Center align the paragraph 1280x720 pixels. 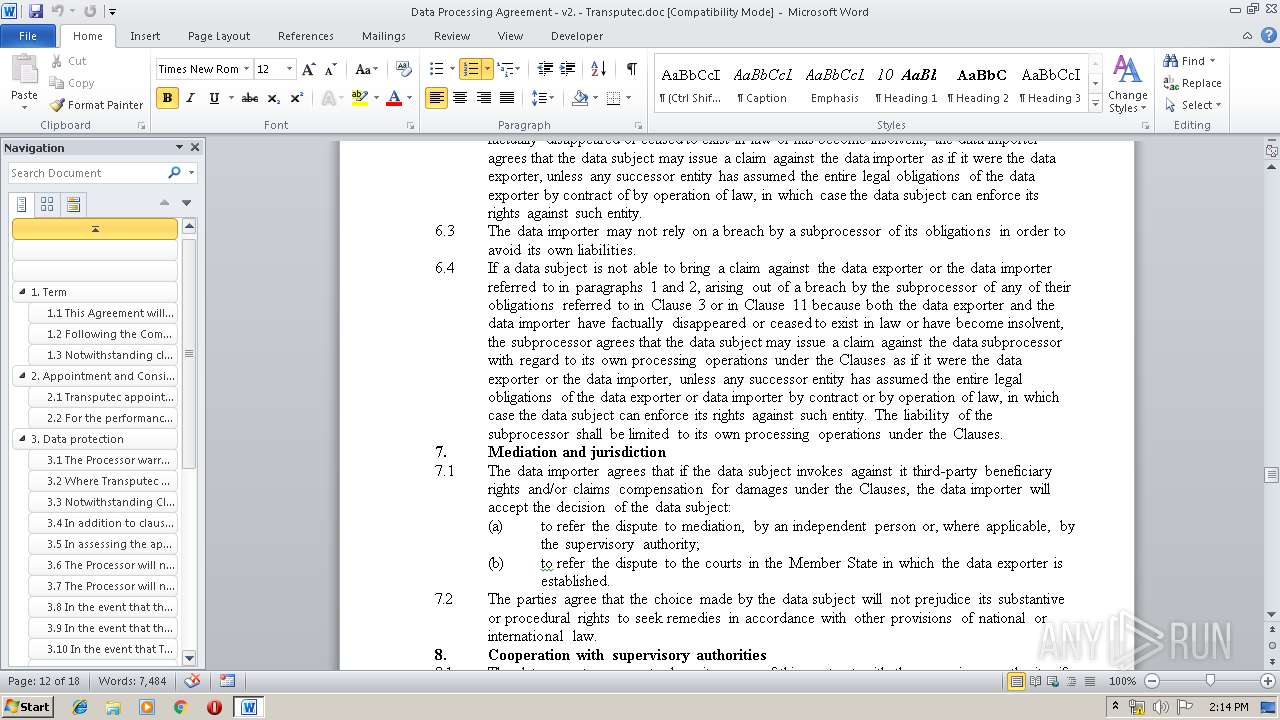pyautogui.click(x=460, y=98)
